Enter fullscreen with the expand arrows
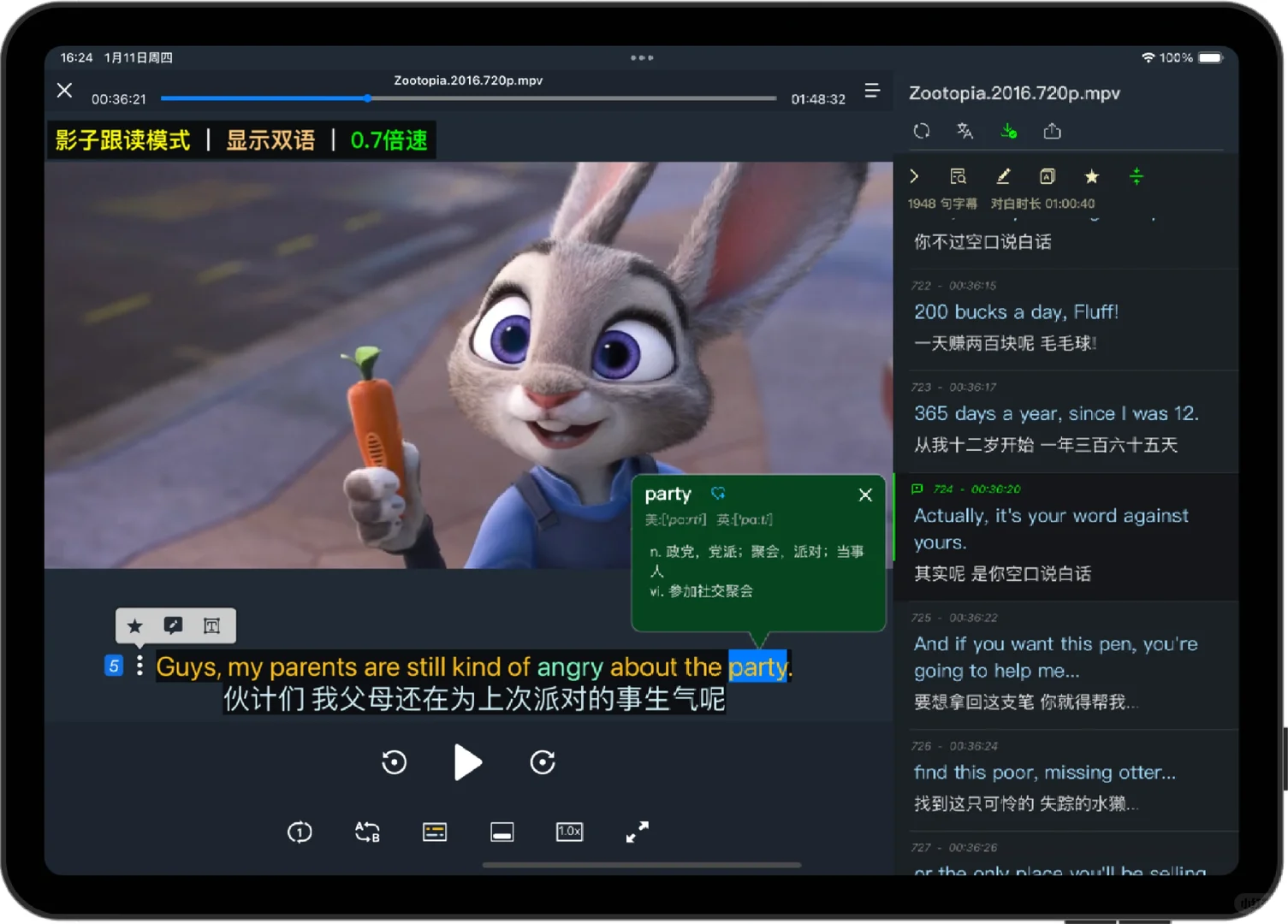The height and width of the screenshot is (924, 1288). point(638,832)
